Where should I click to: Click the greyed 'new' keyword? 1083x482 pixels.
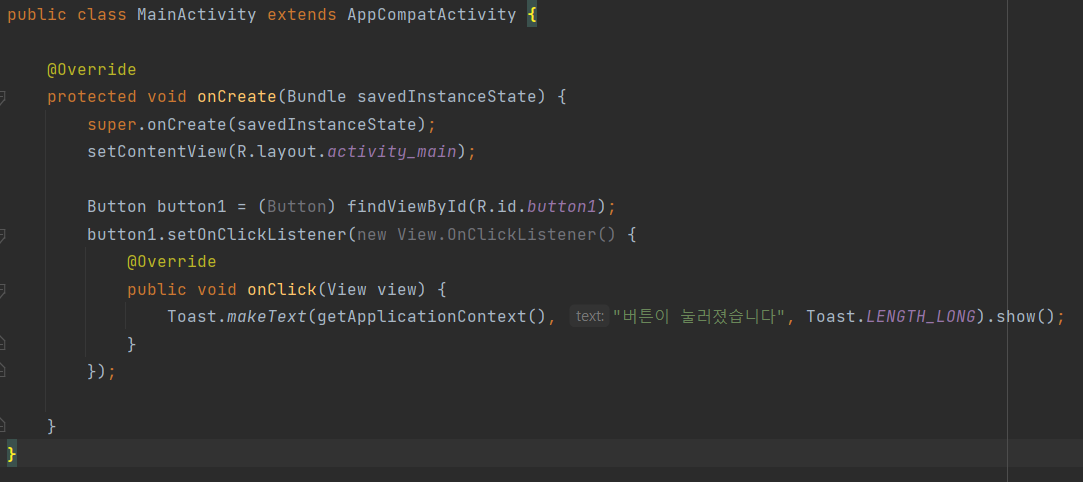372,234
